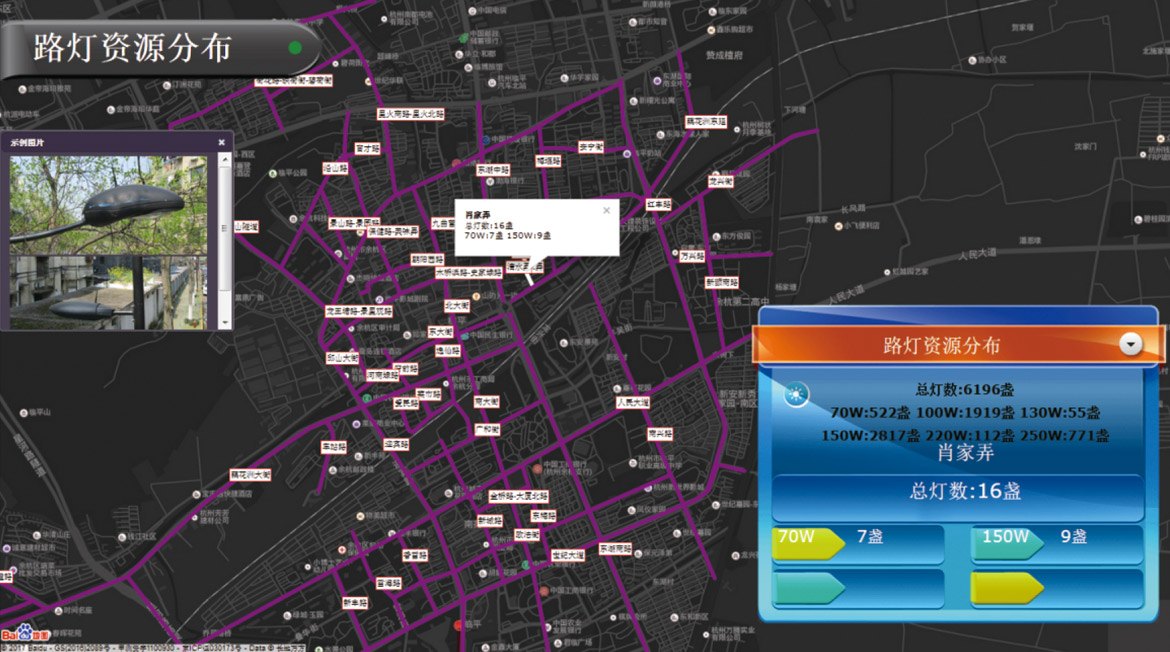This screenshot has width=1170, height=652.
Task: Click the street lamp sample photo
Action: (108, 240)
